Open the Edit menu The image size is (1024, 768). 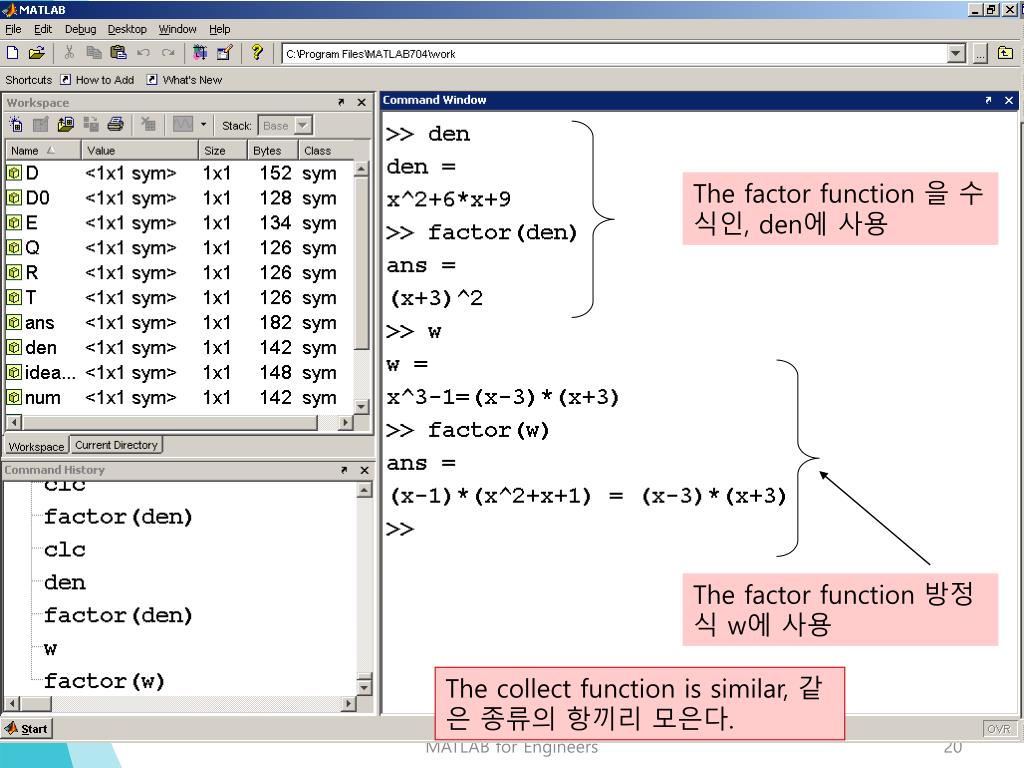coord(42,29)
